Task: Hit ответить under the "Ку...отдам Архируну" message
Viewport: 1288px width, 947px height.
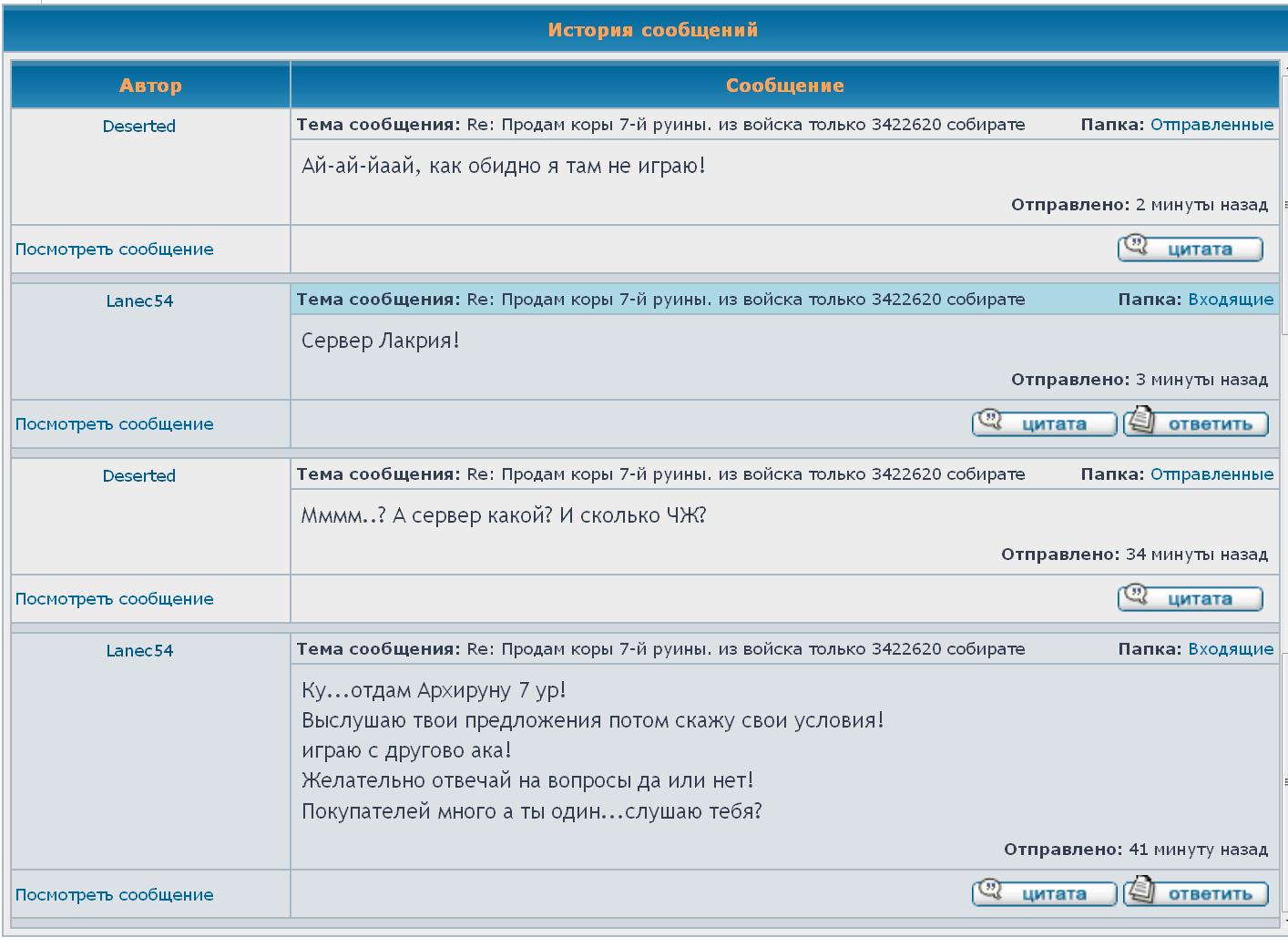Action: click(1195, 893)
